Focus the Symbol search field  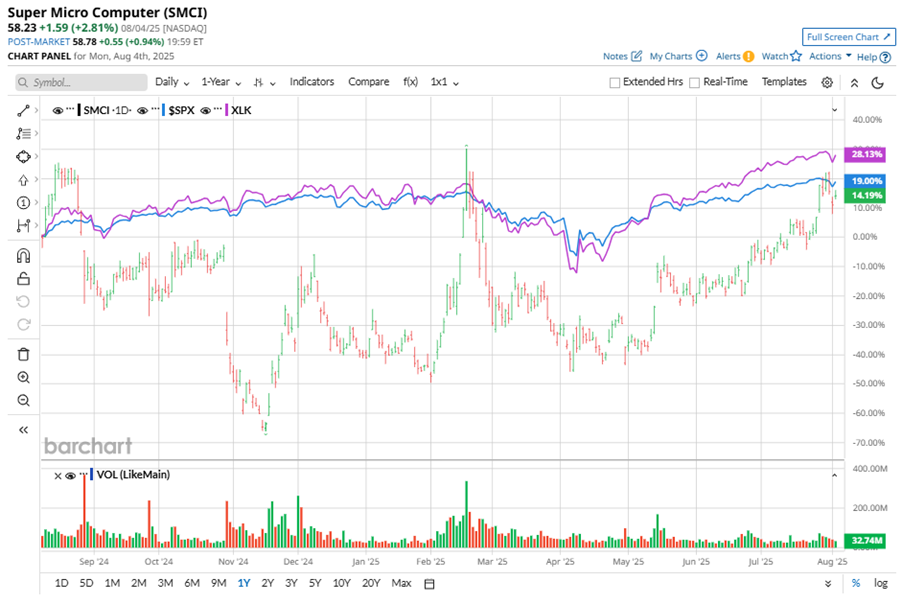pos(81,82)
